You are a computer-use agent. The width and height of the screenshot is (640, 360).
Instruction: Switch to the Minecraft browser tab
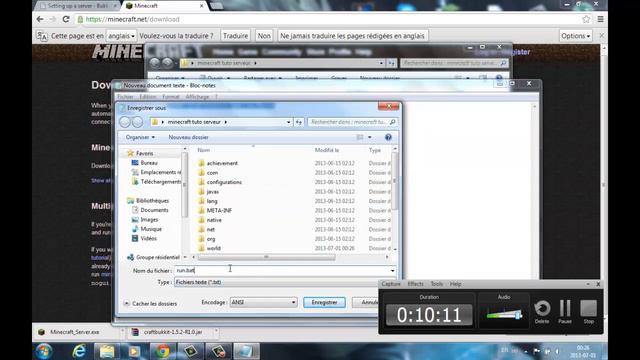(163, 6)
